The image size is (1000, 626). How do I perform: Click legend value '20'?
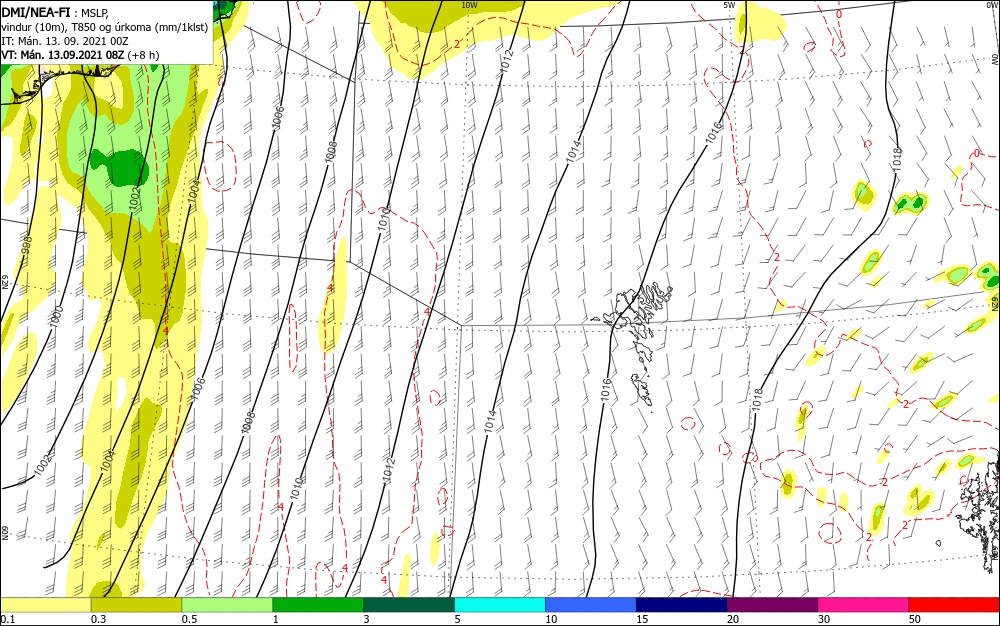(x=733, y=620)
